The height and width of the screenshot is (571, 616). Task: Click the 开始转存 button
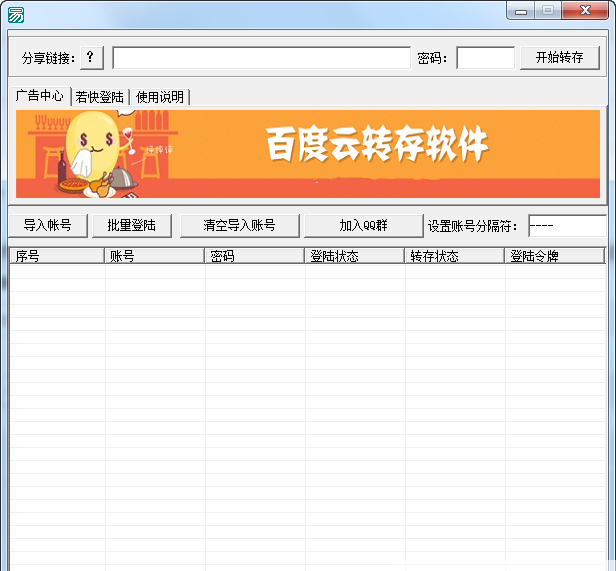coord(560,58)
